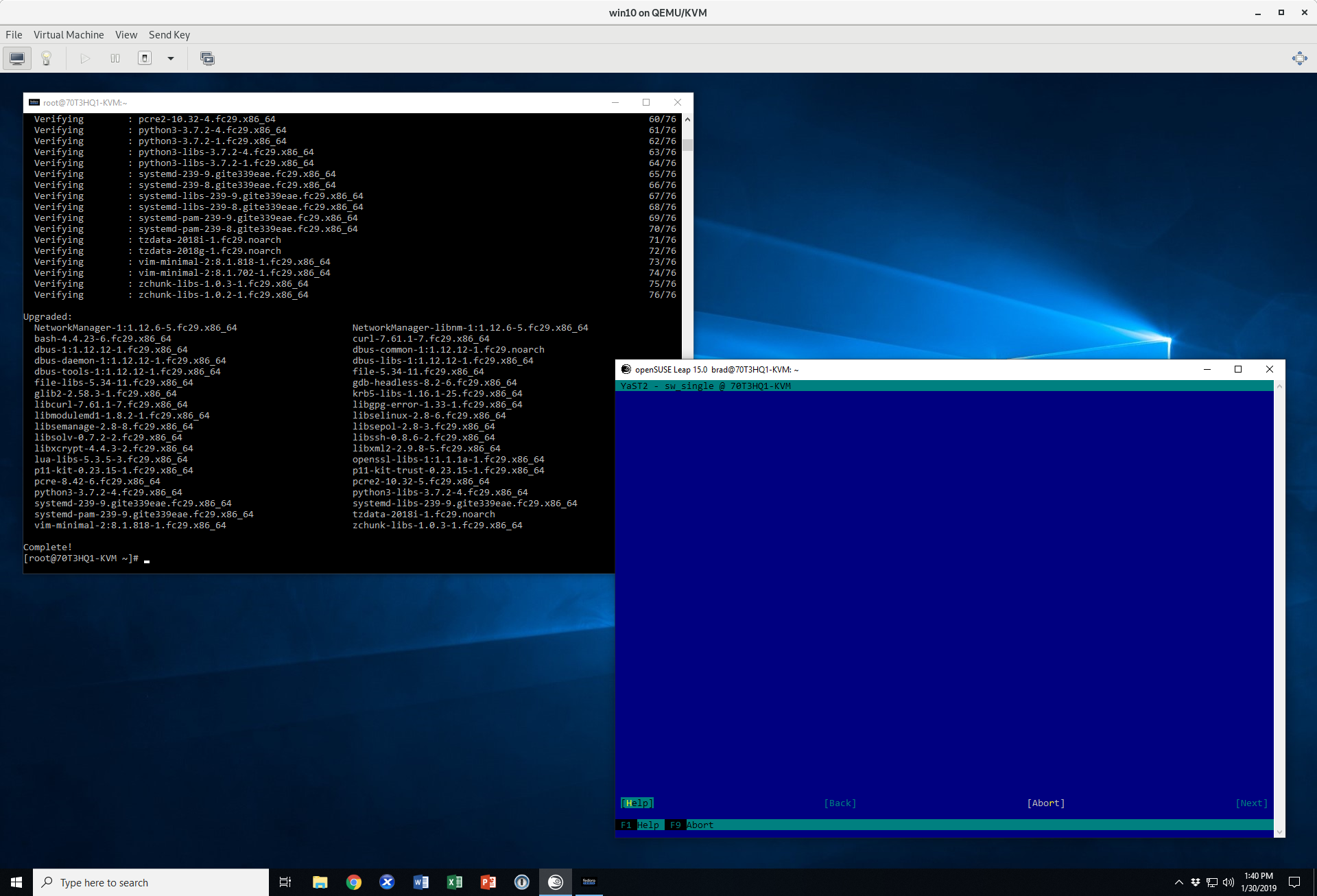Select the Back button in YaST

point(840,803)
